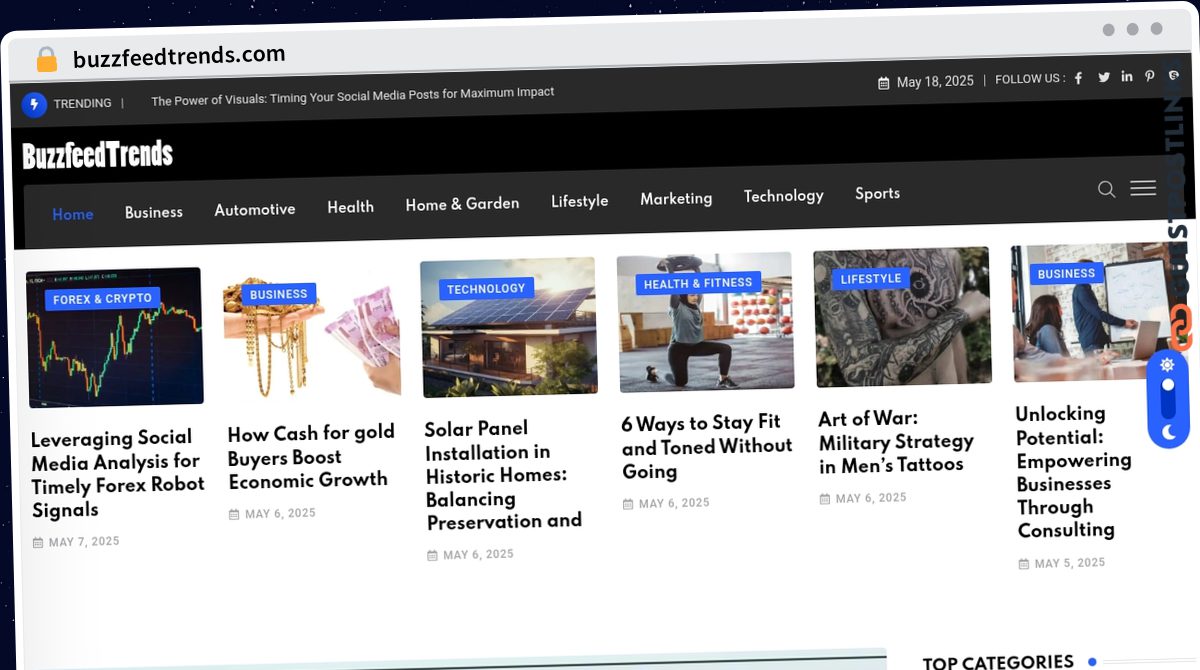The width and height of the screenshot is (1200, 670).
Task: Expand the hamburger side menu
Action: [1143, 188]
